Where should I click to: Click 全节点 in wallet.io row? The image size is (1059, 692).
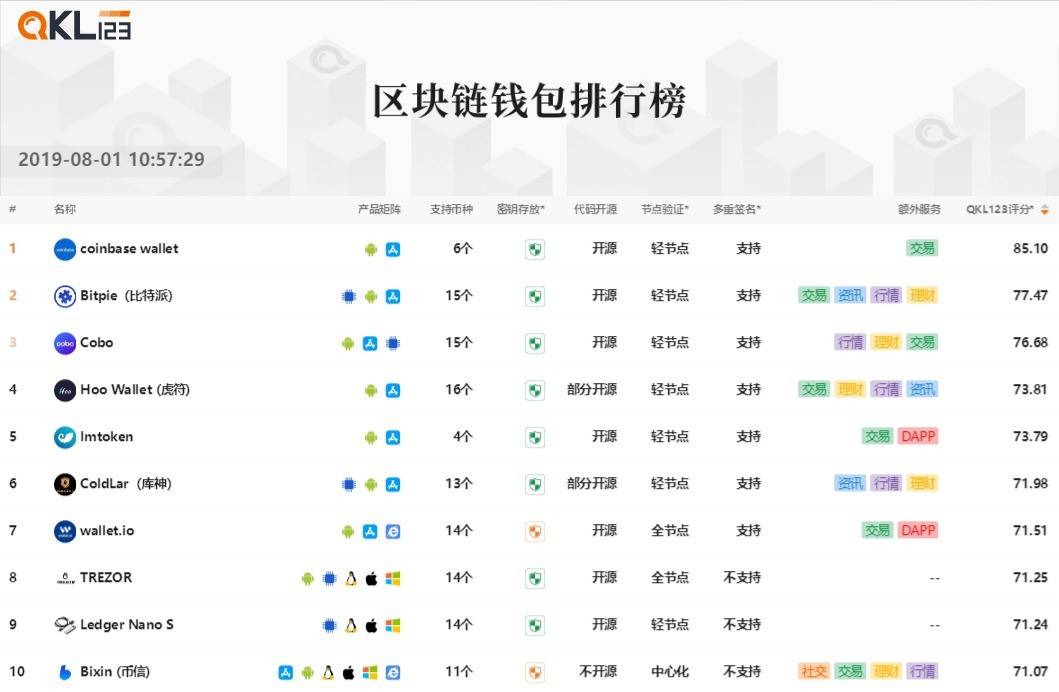coord(670,531)
